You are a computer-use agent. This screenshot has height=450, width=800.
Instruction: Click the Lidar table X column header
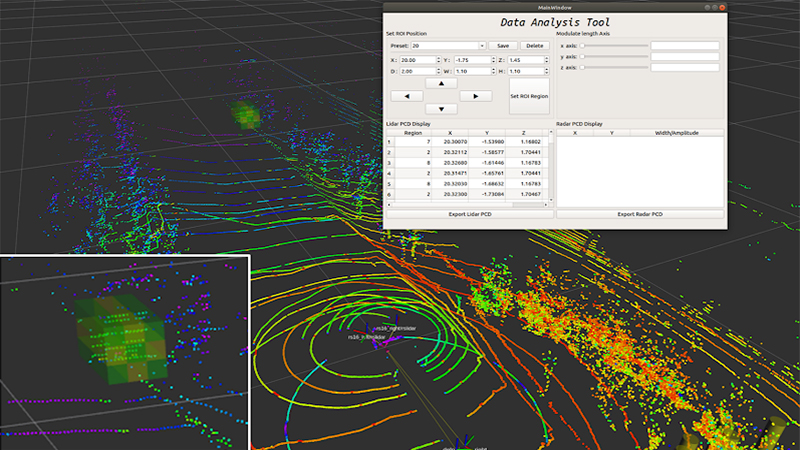[449, 133]
